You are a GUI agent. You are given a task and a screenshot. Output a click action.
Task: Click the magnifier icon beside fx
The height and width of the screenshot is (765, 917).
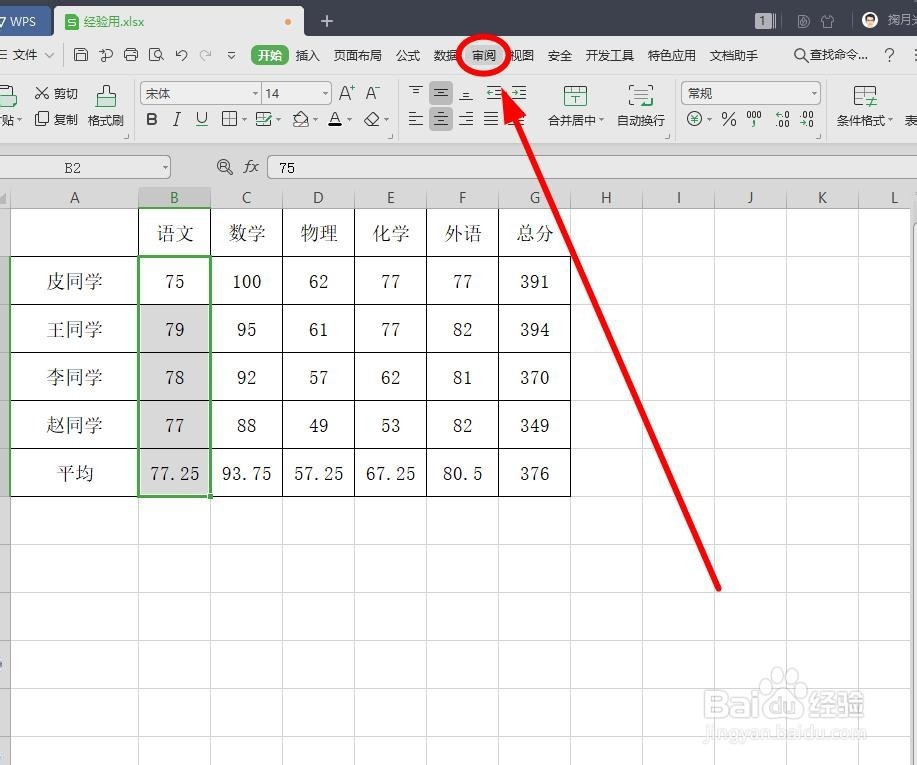[225, 167]
